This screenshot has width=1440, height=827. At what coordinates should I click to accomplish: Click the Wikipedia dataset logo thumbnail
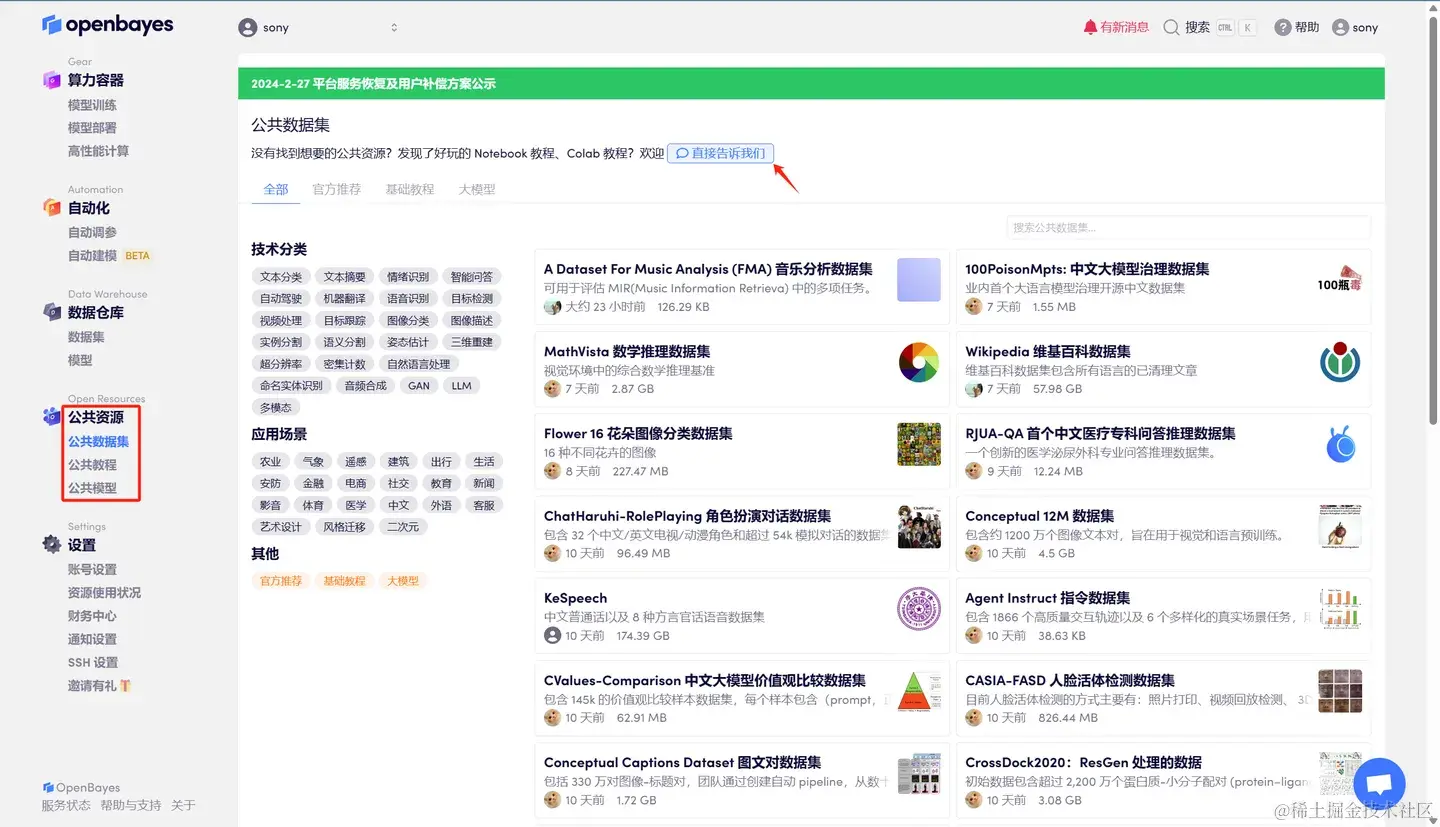(1340, 362)
